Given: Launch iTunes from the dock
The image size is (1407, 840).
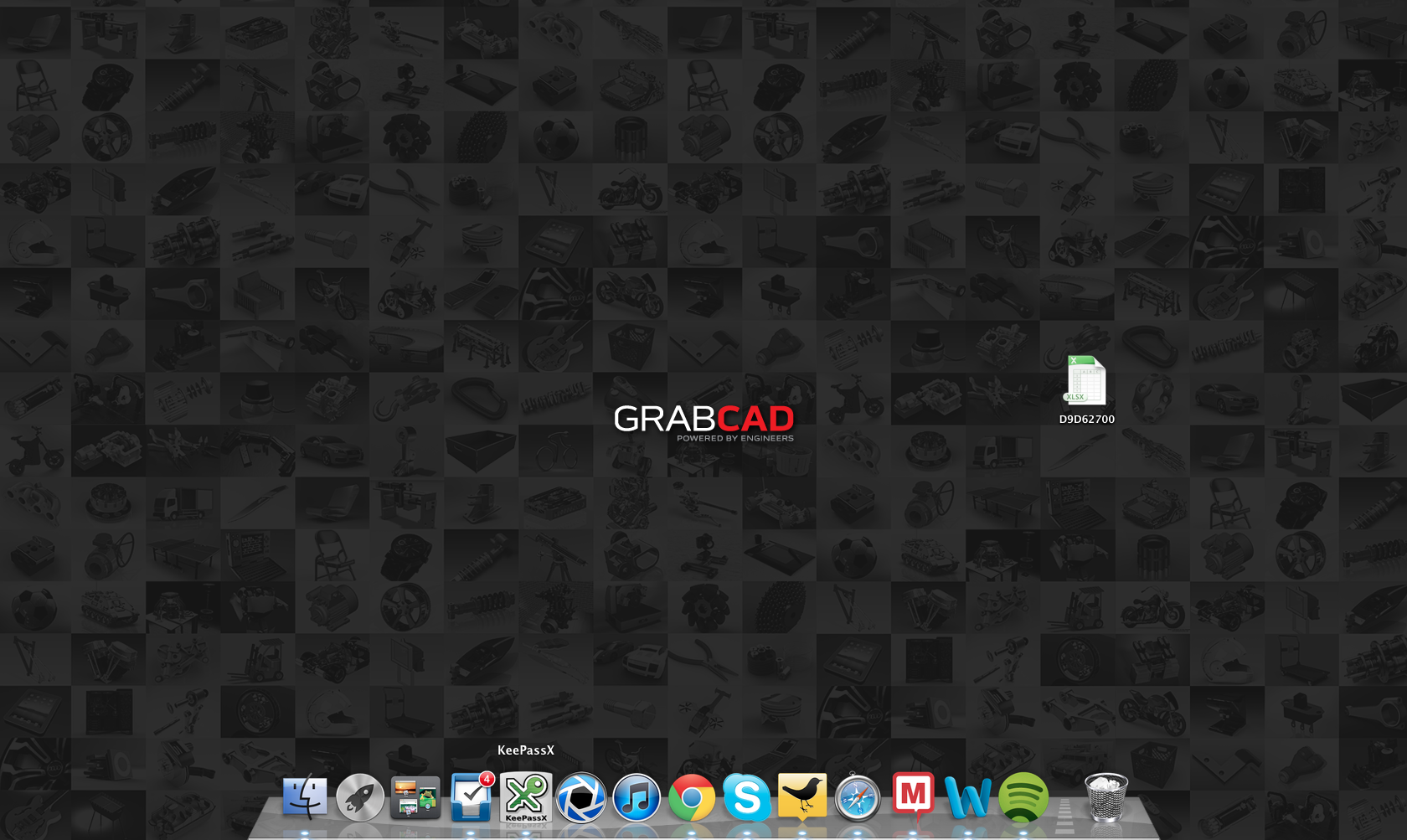Looking at the screenshot, I should tap(636, 797).
